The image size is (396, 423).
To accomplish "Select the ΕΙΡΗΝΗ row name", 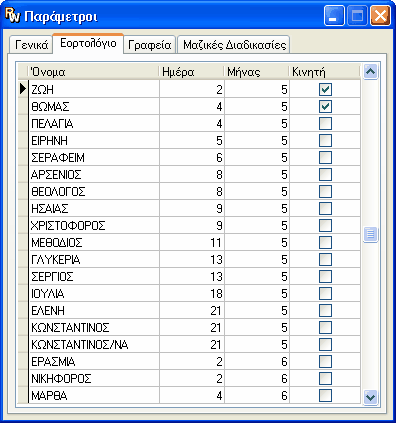I will 94,140.
